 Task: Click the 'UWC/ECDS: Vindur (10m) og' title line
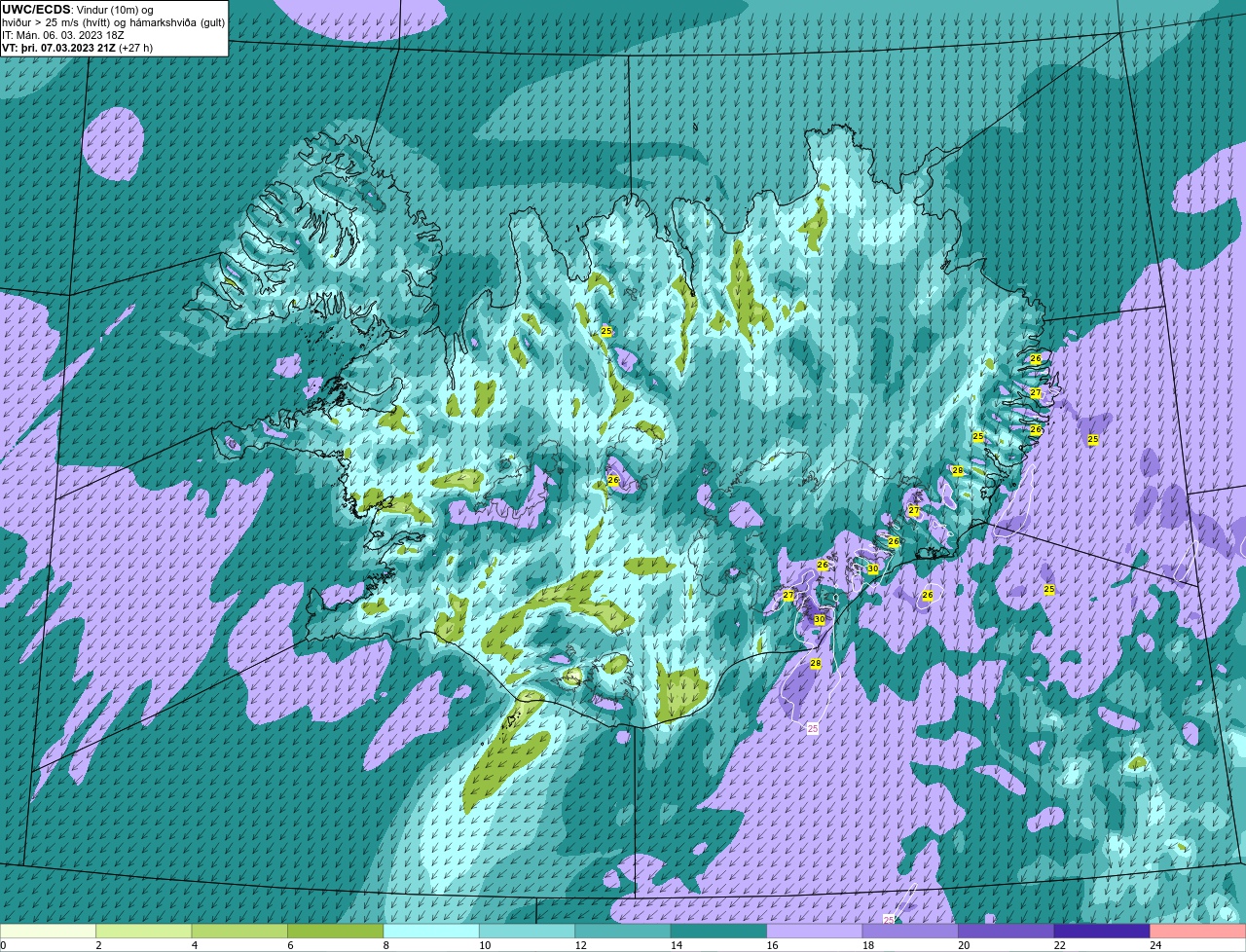point(78,10)
